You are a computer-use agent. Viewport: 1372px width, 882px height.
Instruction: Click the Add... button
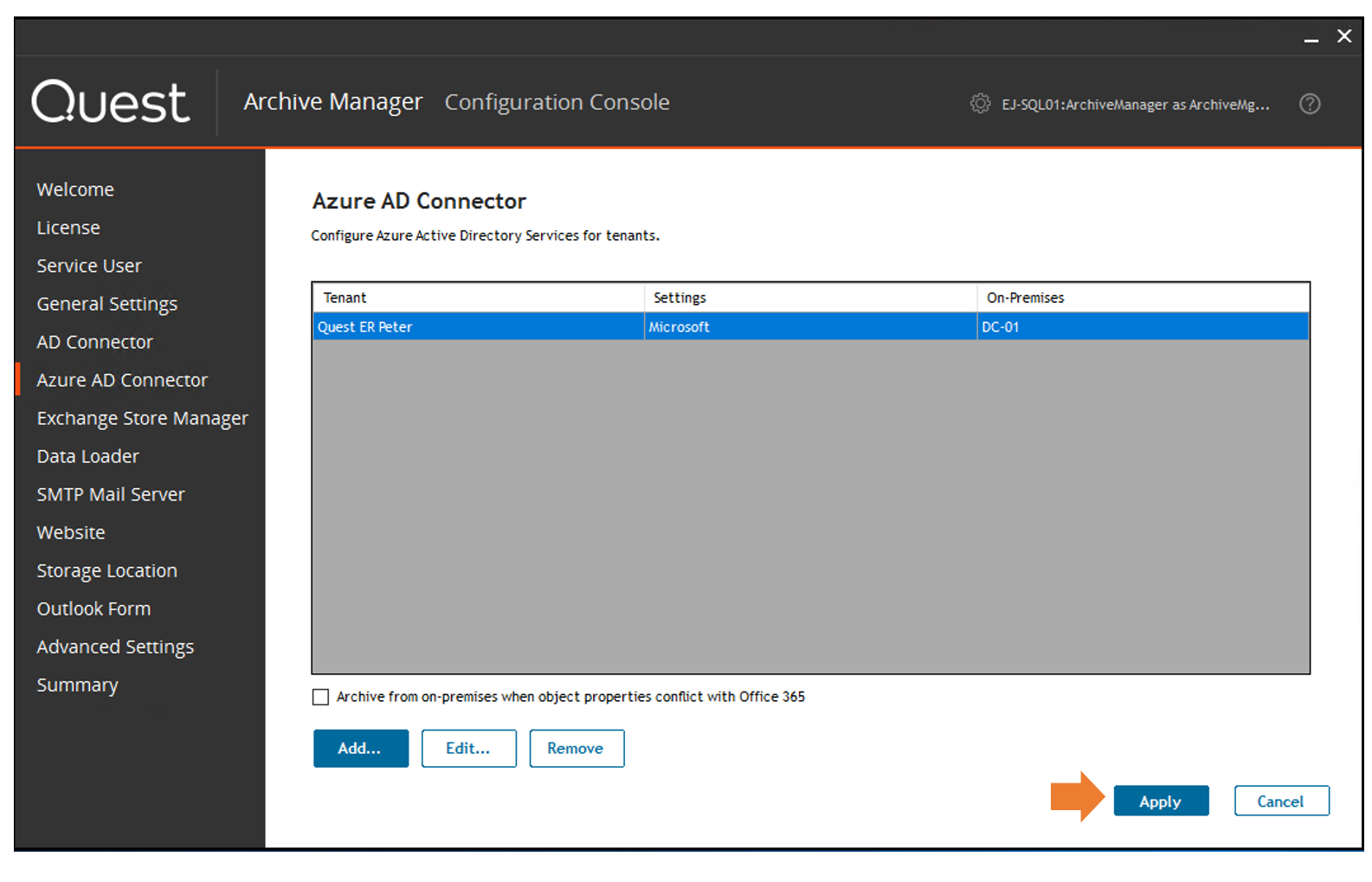click(x=360, y=749)
